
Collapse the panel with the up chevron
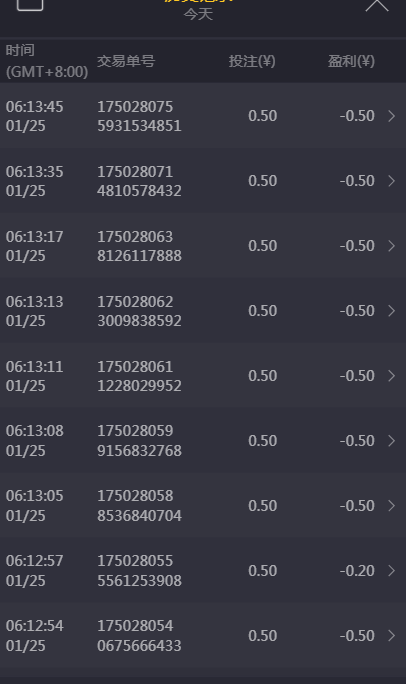(377, 5)
